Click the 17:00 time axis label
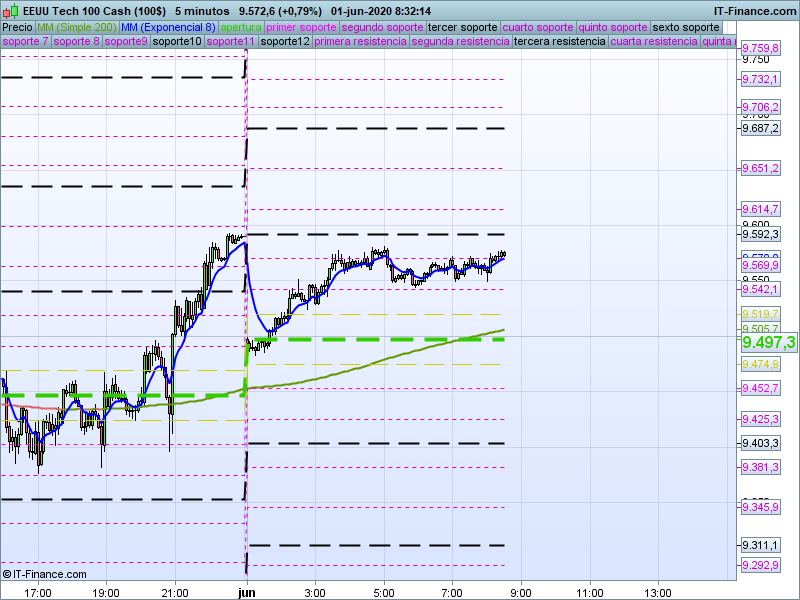 [x=38, y=593]
